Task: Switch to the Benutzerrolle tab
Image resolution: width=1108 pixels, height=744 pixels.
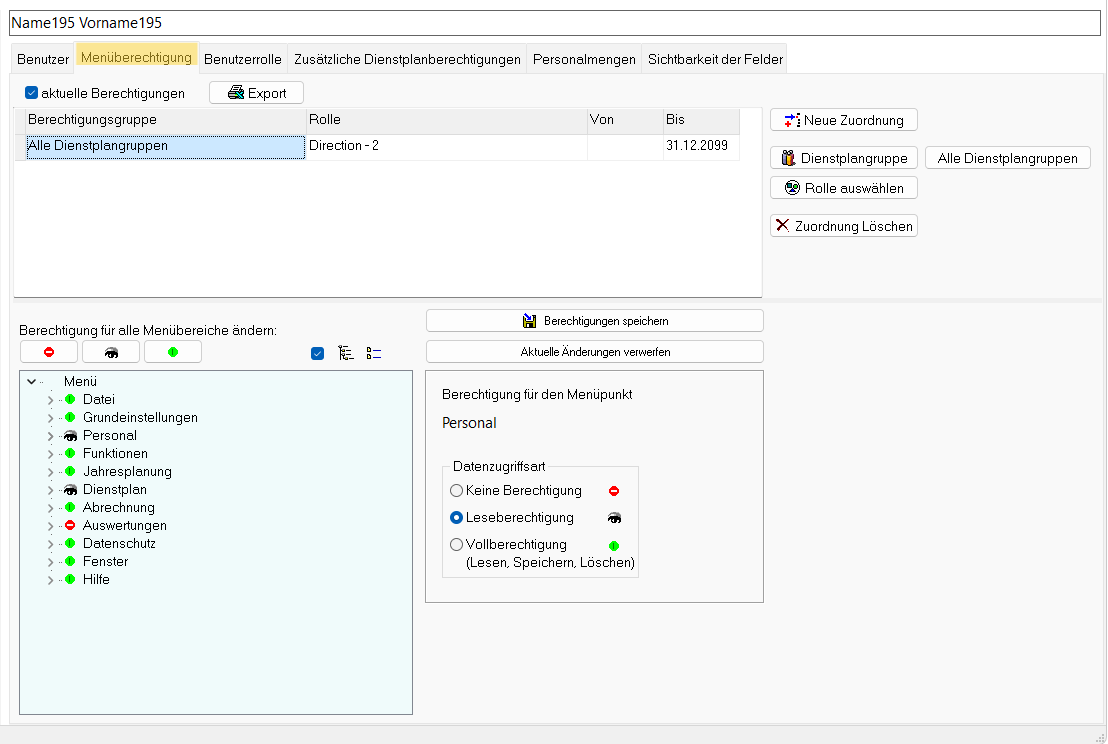Action: tap(243, 59)
